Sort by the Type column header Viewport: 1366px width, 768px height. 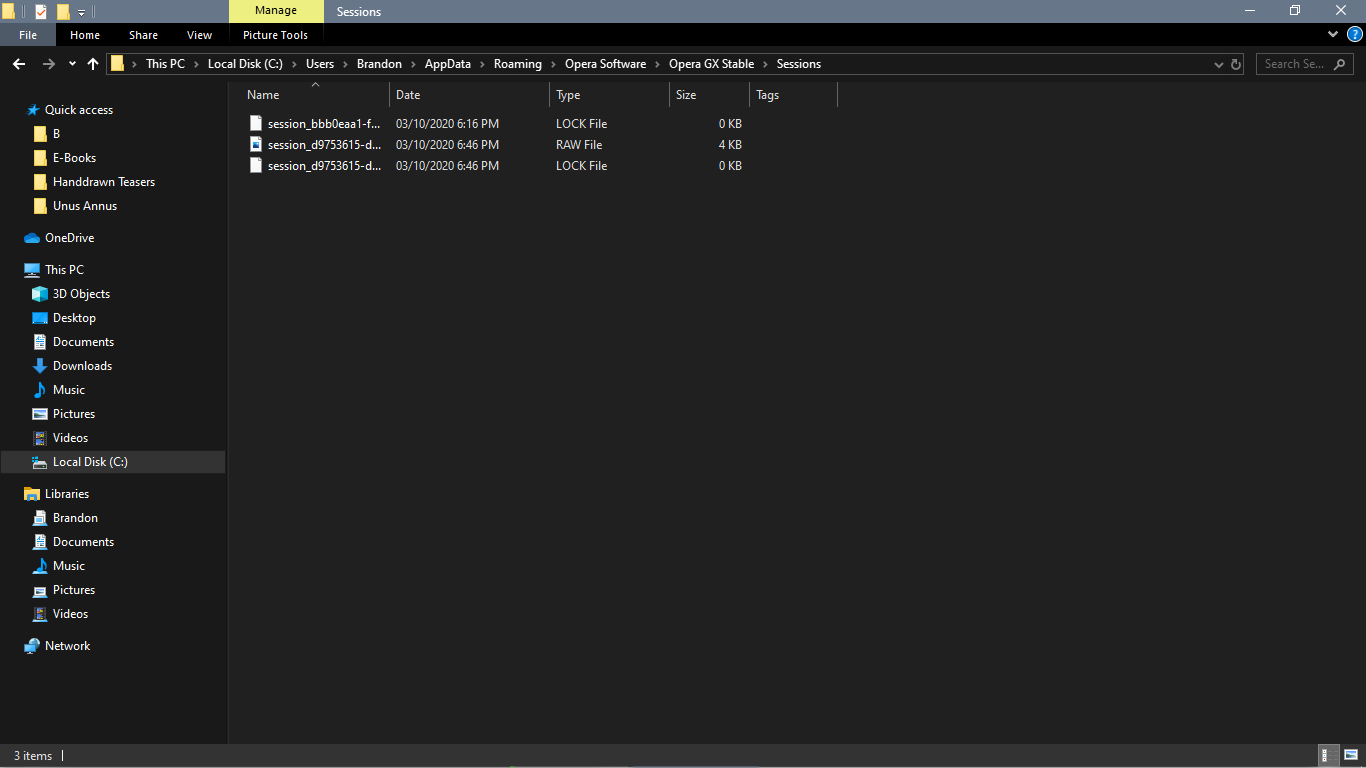(x=609, y=95)
